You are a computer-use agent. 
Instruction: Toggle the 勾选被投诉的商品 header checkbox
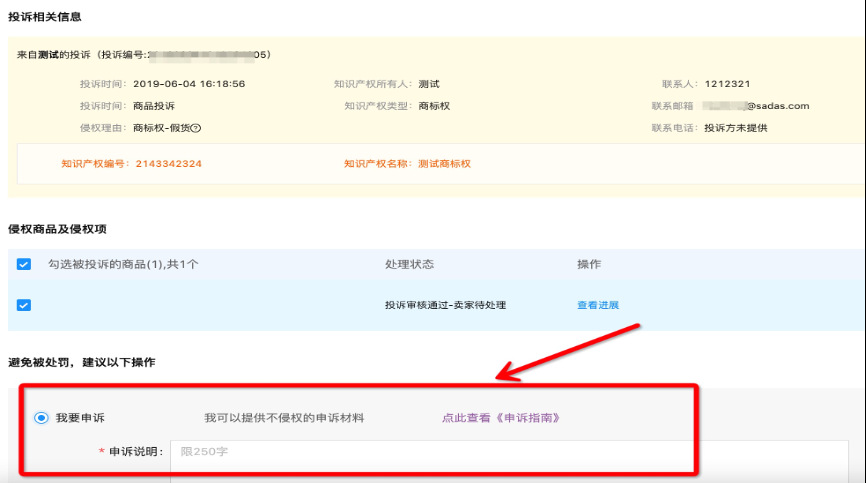[x=24, y=264]
